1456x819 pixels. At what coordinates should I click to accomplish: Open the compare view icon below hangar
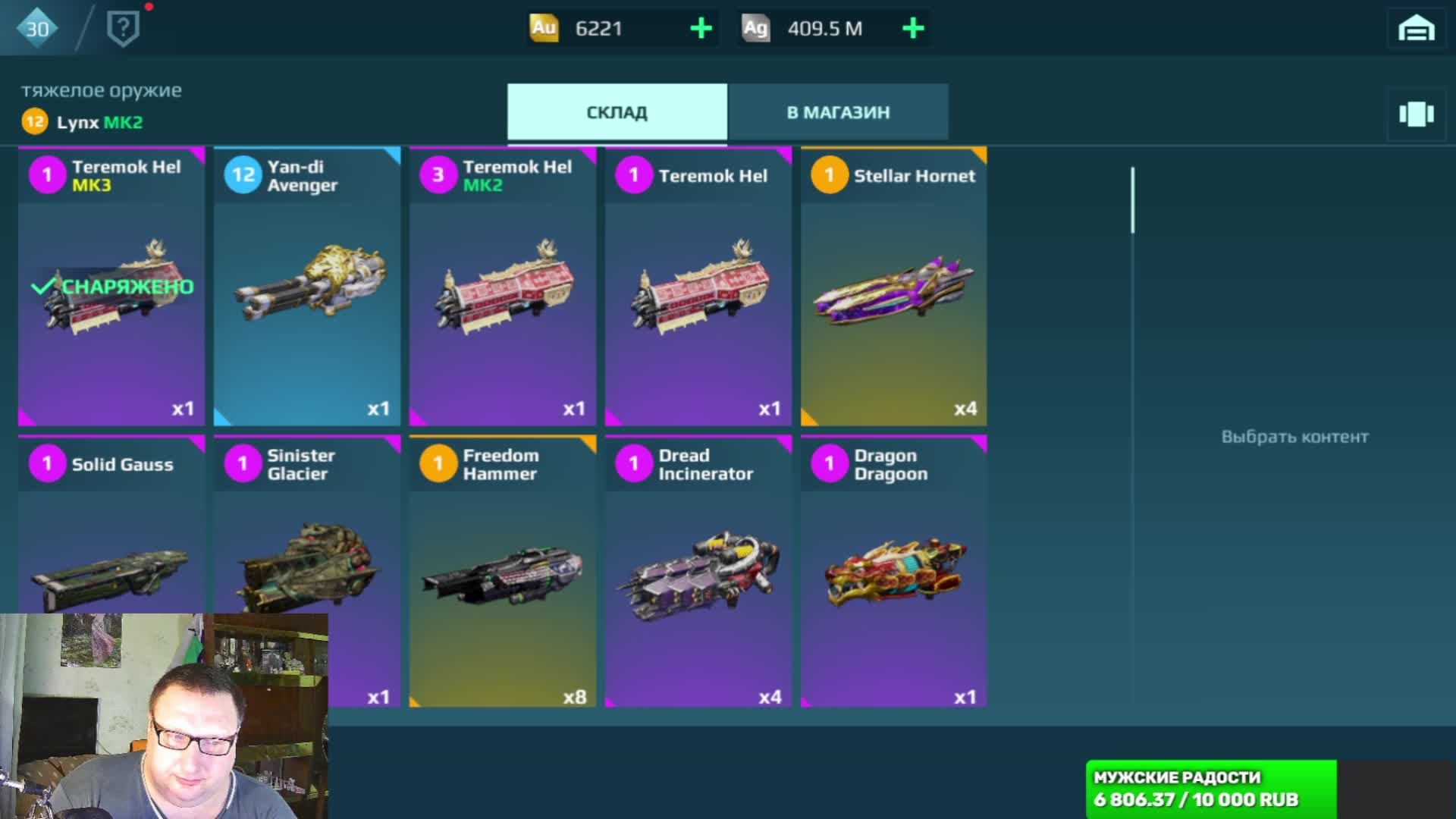click(x=1416, y=115)
